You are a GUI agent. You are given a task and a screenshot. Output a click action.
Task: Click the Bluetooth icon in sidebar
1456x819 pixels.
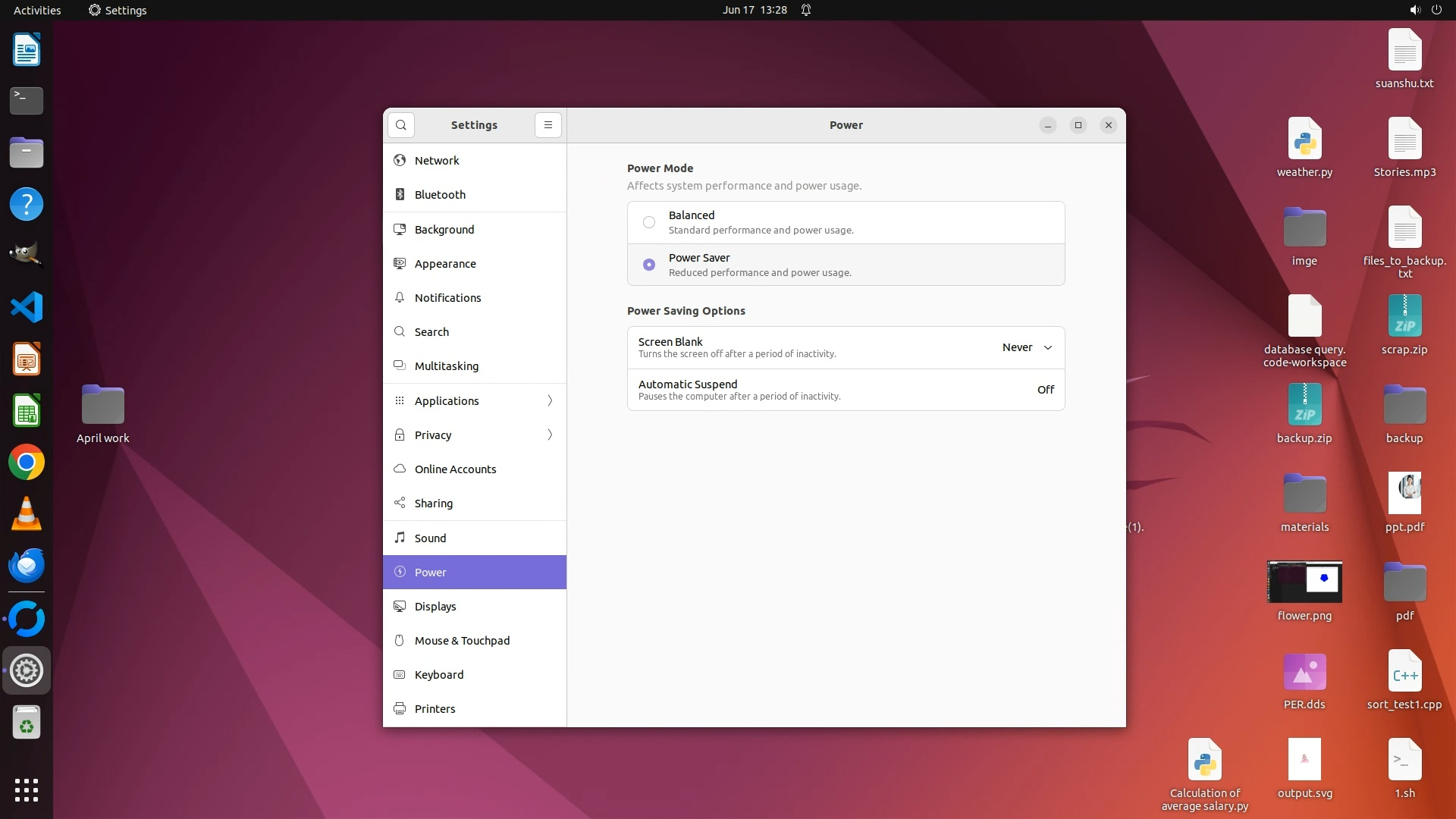400,195
